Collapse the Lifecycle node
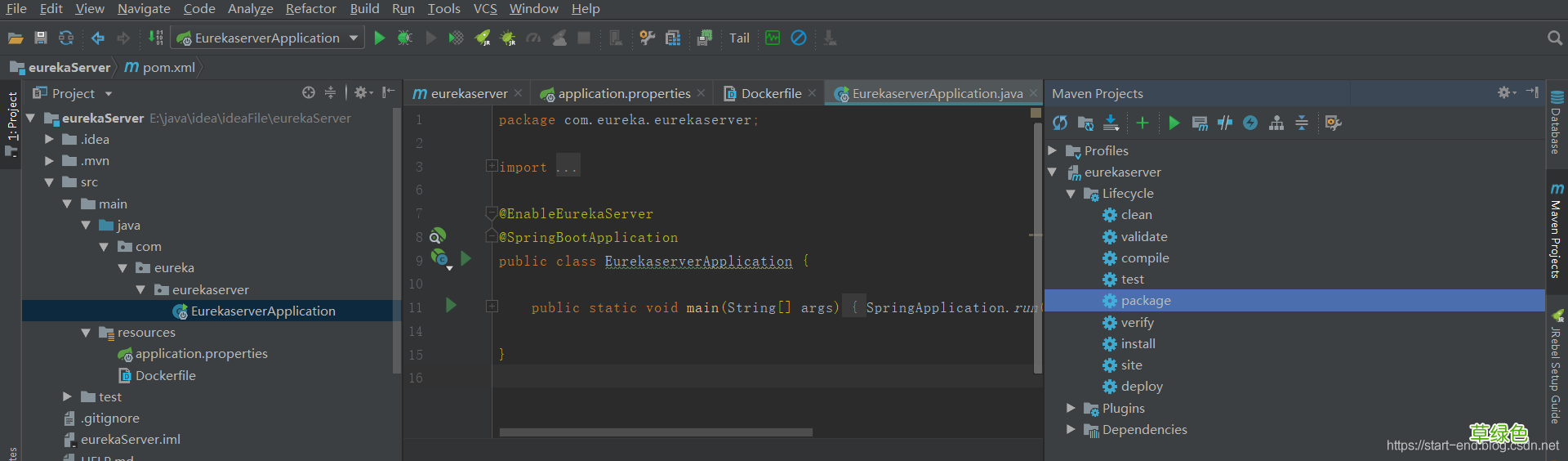The image size is (1568, 461). point(1071,194)
